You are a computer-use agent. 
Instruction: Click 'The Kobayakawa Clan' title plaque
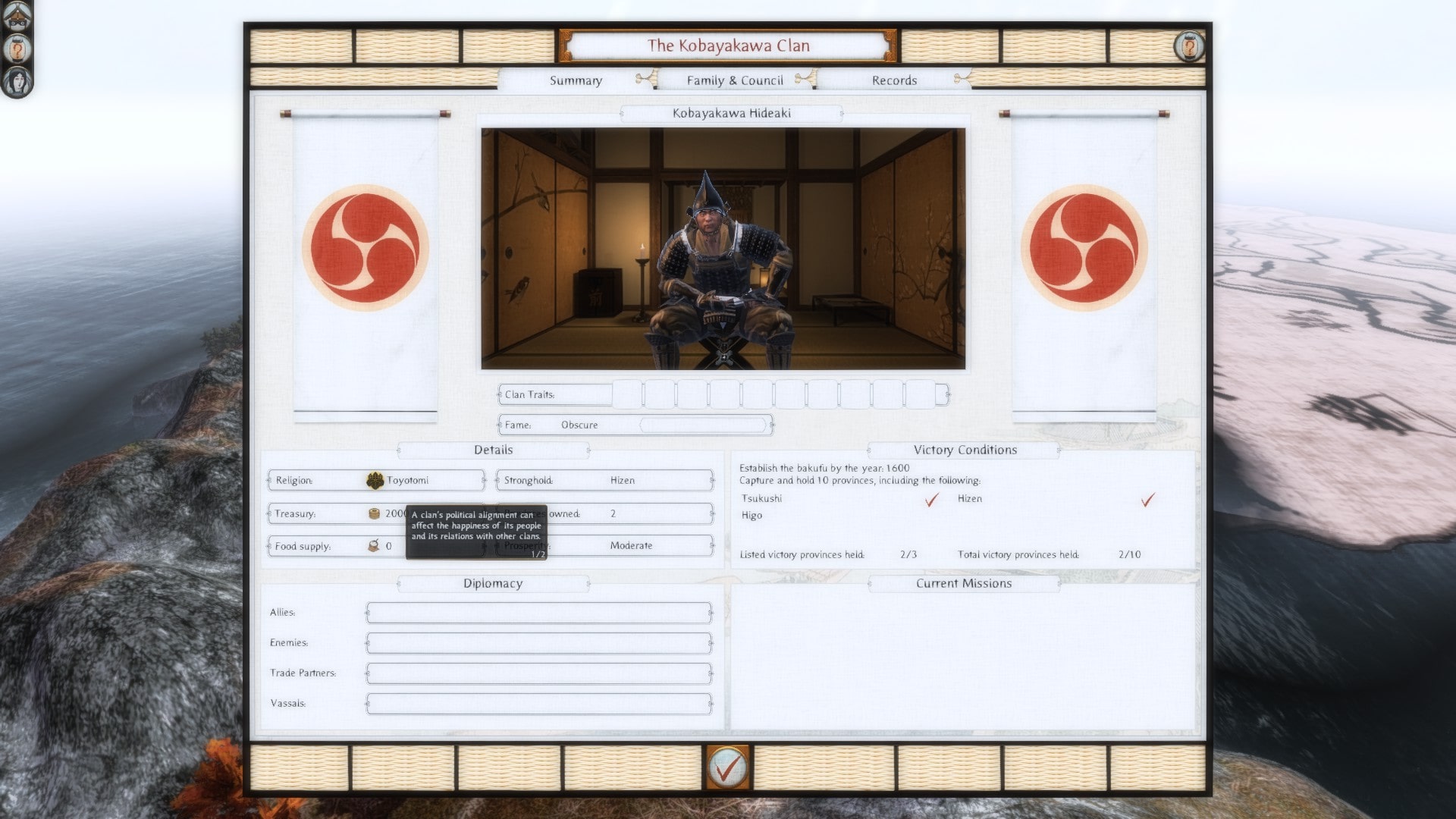pyautogui.click(x=728, y=45)
